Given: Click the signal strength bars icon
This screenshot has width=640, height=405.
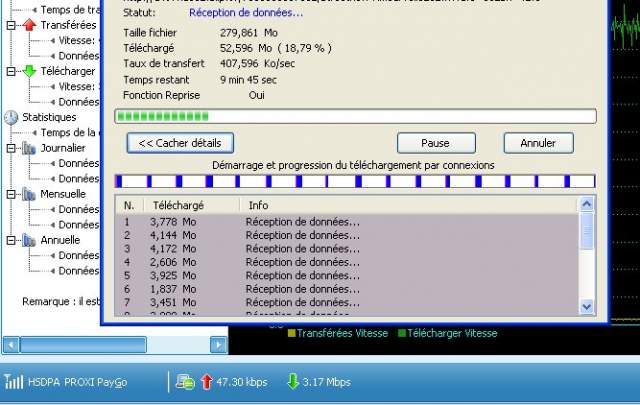Looking at the screenshot, I should (13, 381).
